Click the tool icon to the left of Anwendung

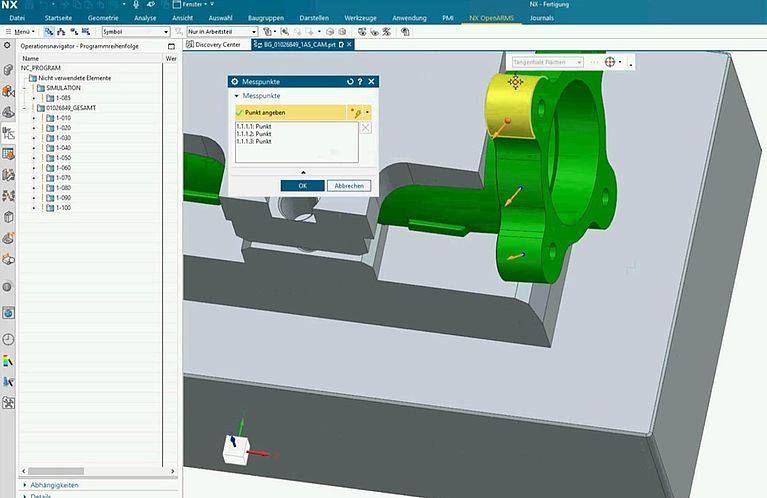click(x=362, y=32)
